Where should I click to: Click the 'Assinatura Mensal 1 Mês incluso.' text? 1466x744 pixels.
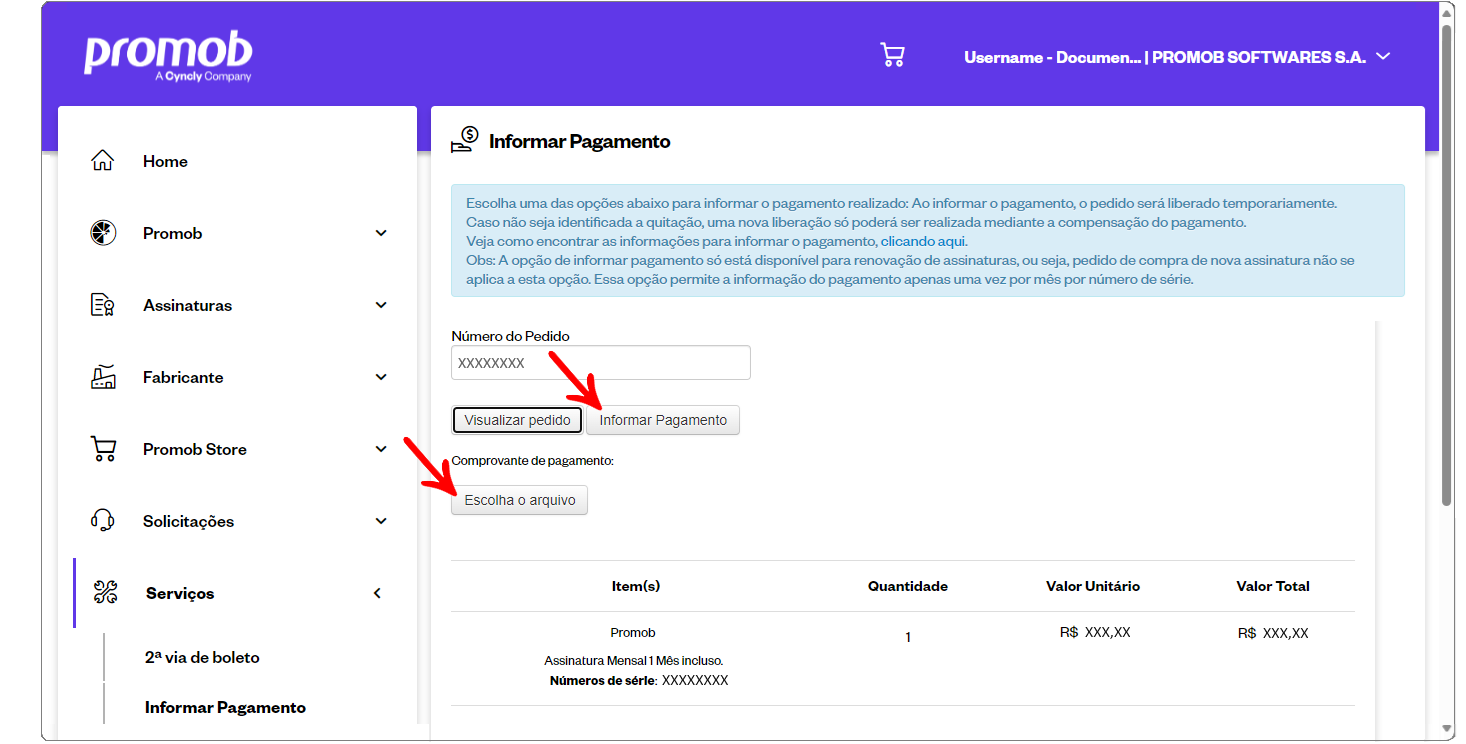coord(633,661)
